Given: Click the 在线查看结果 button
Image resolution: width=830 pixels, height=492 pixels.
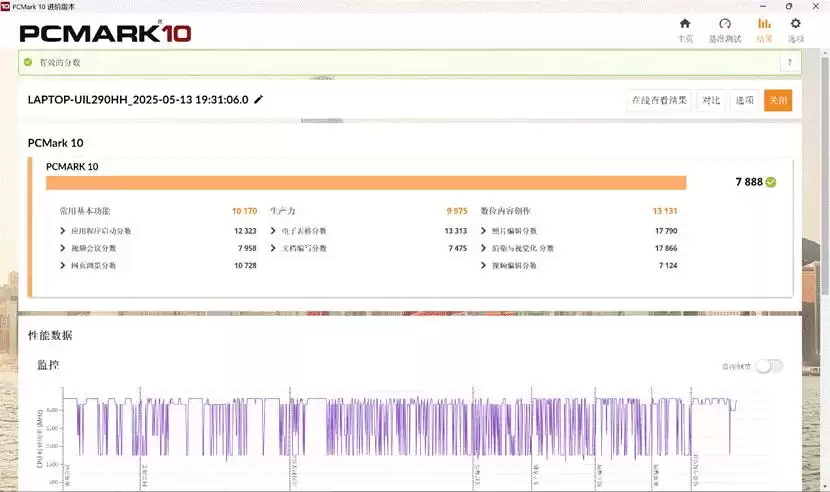Looking at the screenshot, I should [659, 100].
